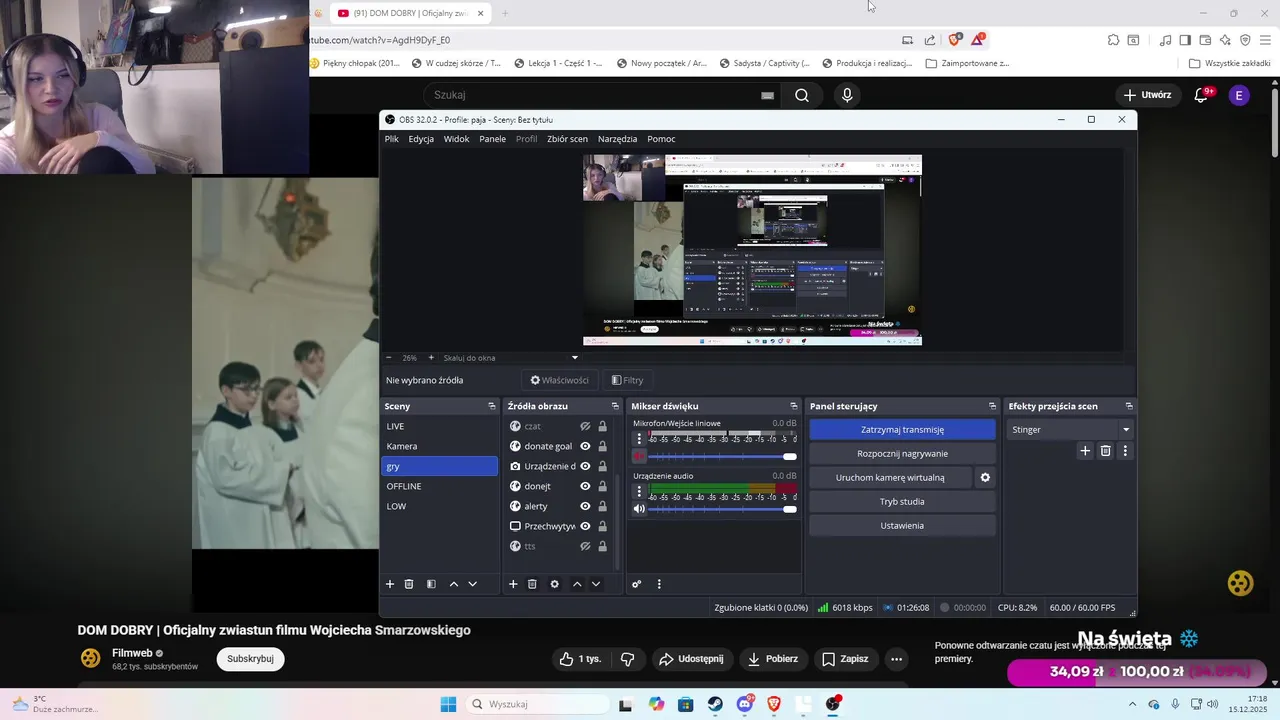1280x720 pixels.
Task: Open the Narzędzia menu in OBS
Action: (617, 139)
